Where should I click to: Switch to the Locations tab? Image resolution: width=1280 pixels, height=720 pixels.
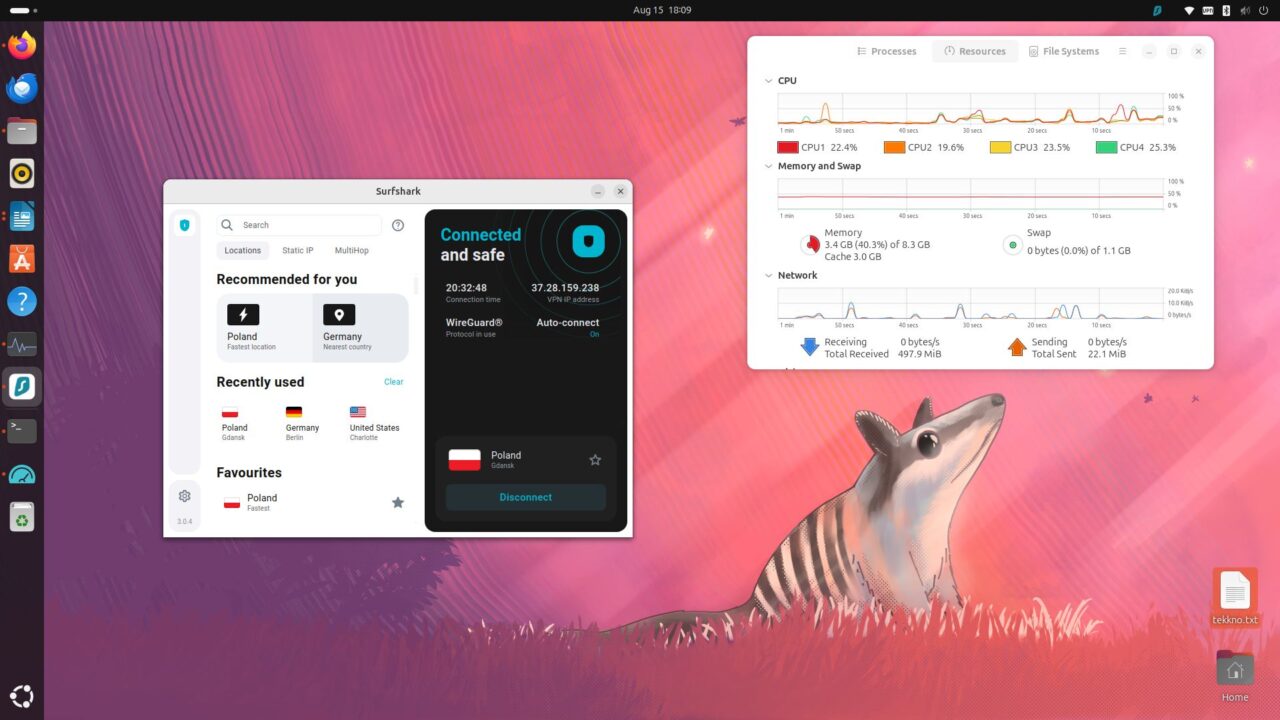(x=242, y=251)
